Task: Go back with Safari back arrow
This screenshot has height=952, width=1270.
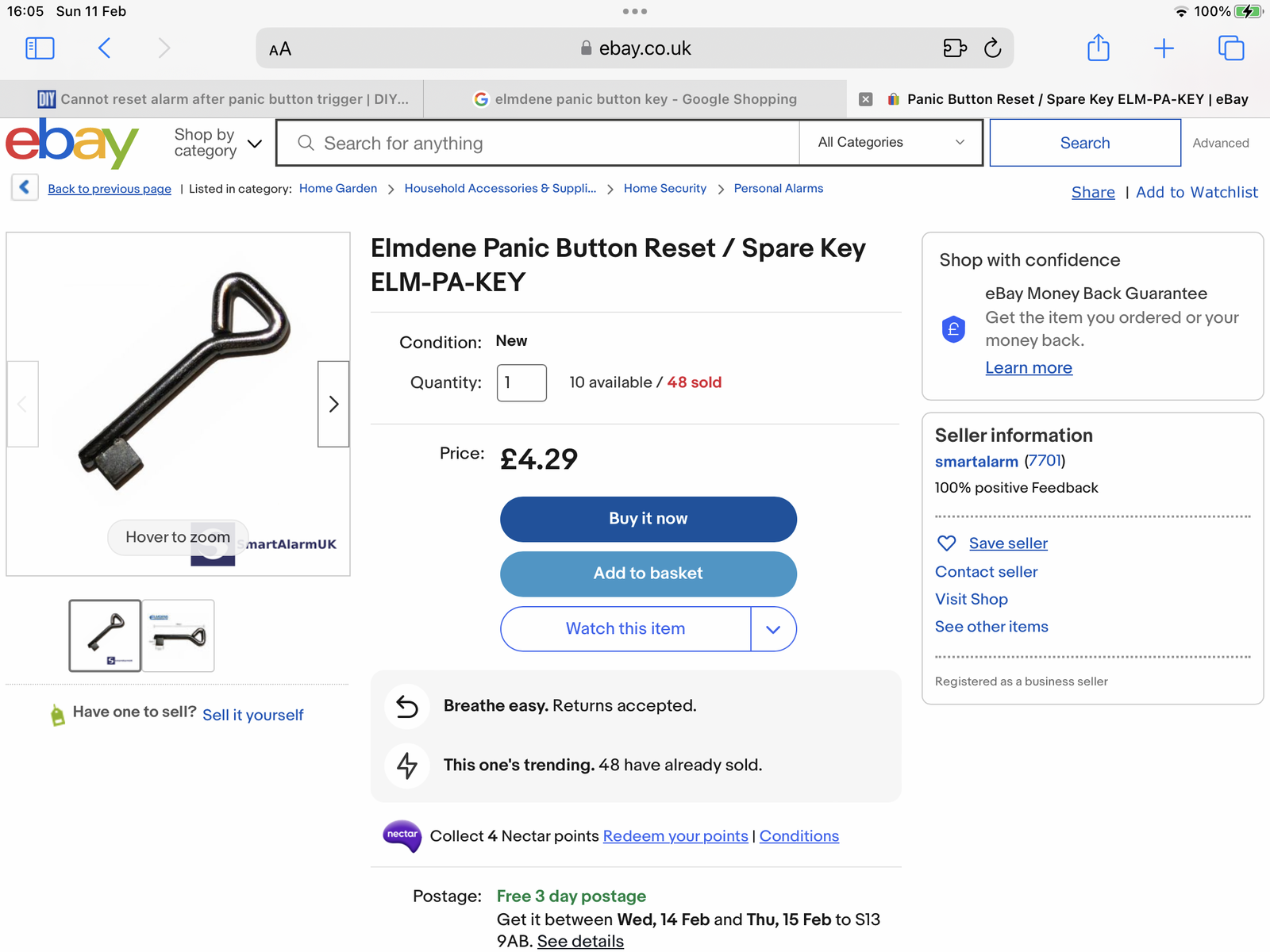Action: [104, 48]
